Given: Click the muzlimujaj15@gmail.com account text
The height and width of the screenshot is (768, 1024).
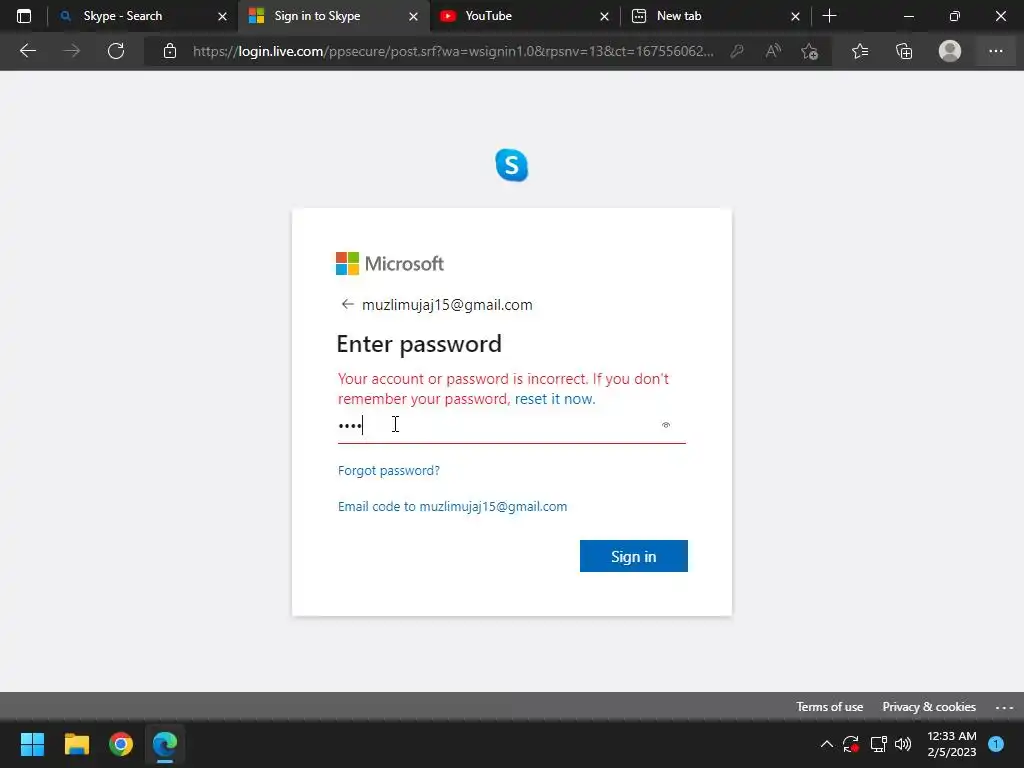Looking at the screenshot, I should tap(447, 305).
